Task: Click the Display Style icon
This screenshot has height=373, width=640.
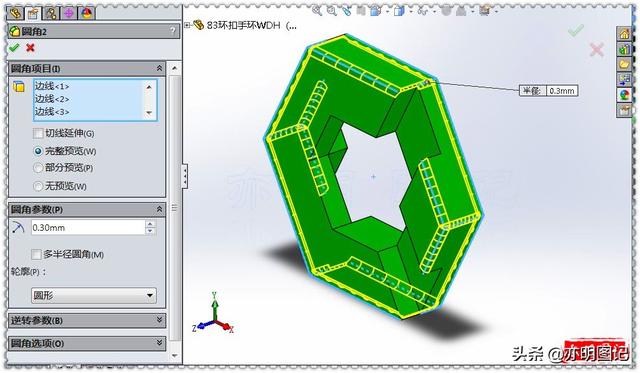Action: point(399,11)
